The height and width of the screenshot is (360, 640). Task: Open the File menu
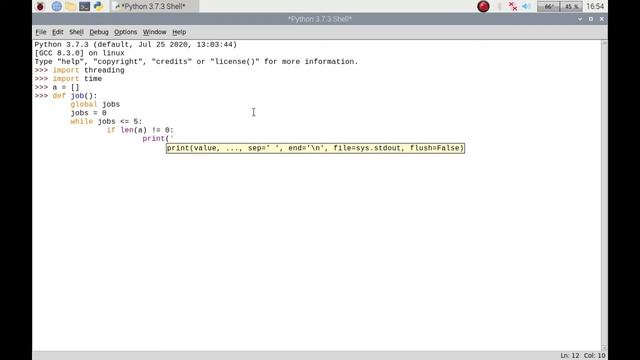(x=41, y=32)
